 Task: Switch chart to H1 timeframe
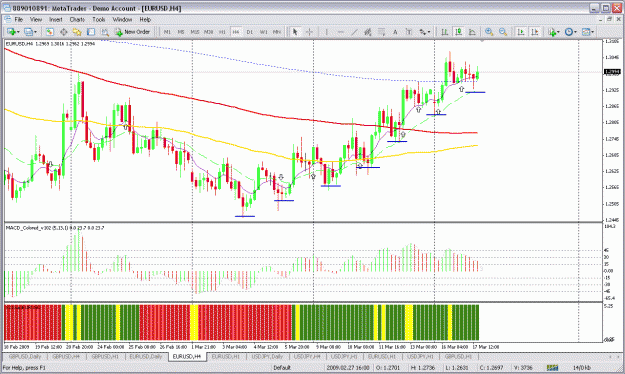(222, 32)
